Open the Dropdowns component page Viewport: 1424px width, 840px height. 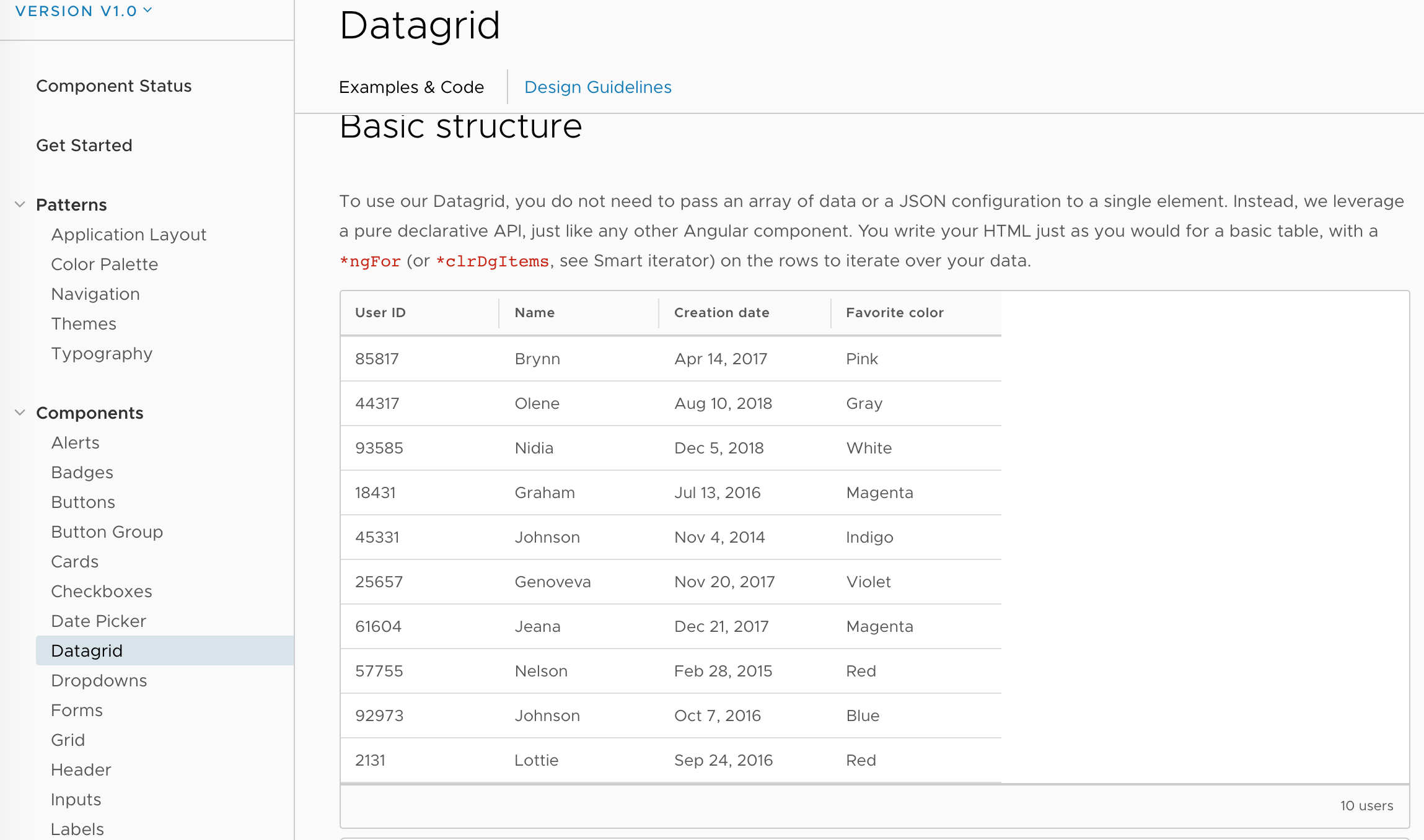[99, 681]
